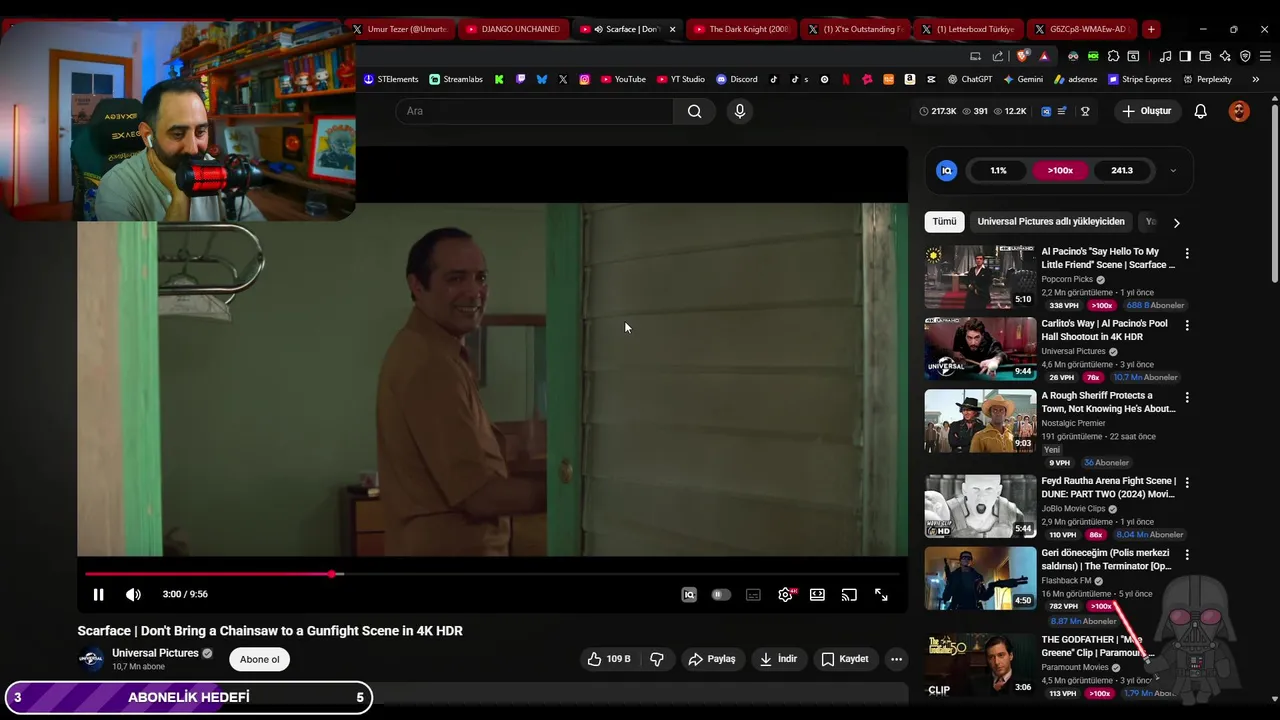Open the ChatGPT bookmark
The image size is (1280, 720).
click(x=970, y=79)
